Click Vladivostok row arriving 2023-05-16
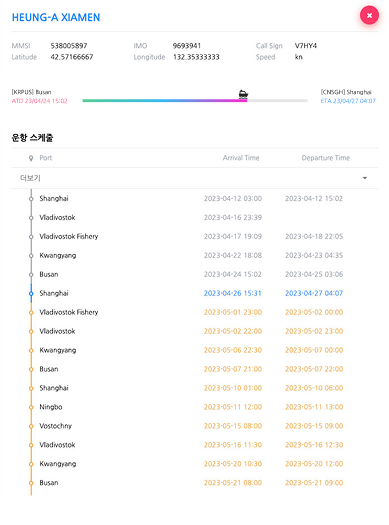The height and width of the screenshot is (525, 389). click(x=195, y=445)
